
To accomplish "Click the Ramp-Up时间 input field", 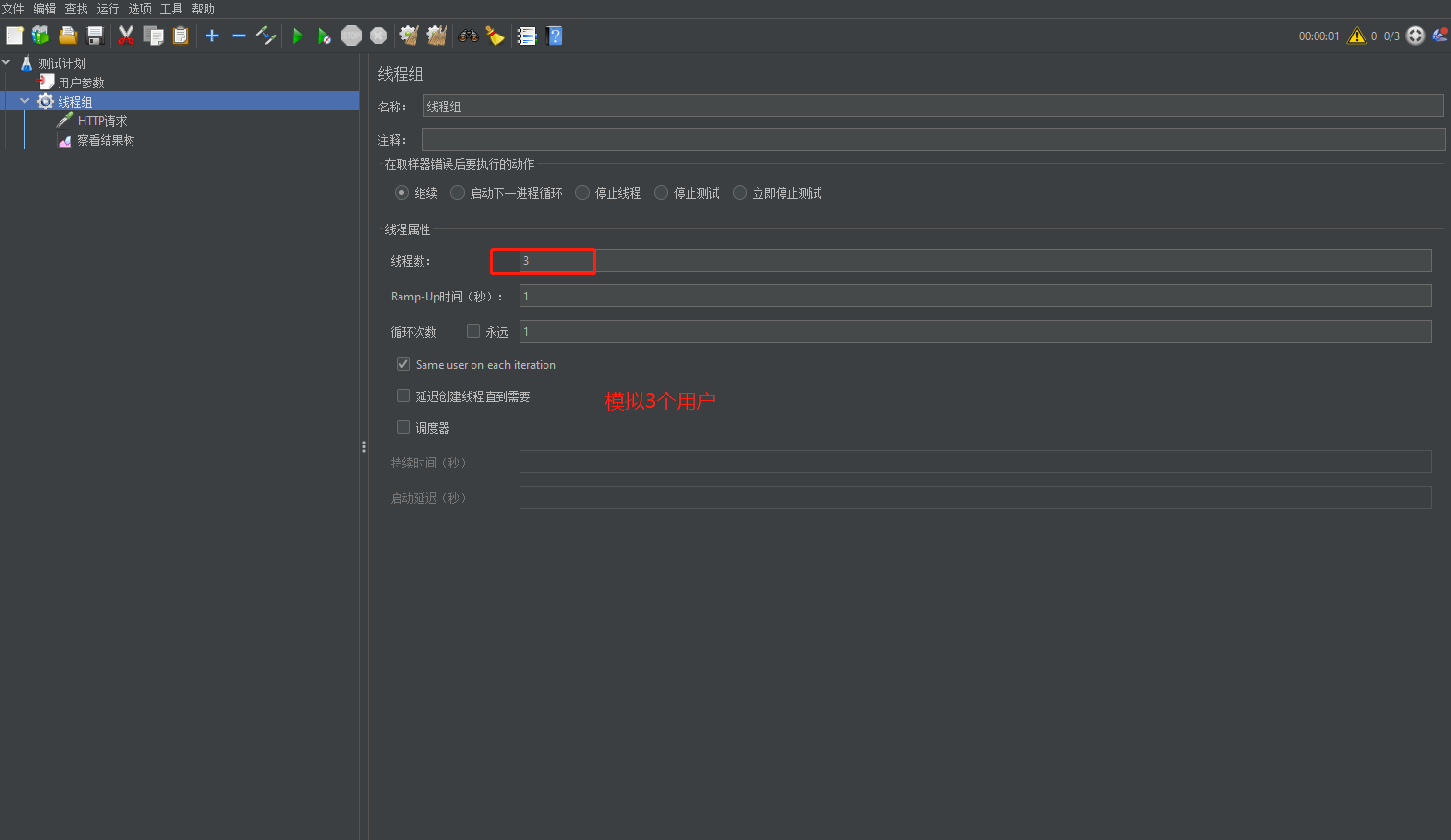I will [975, 296].
